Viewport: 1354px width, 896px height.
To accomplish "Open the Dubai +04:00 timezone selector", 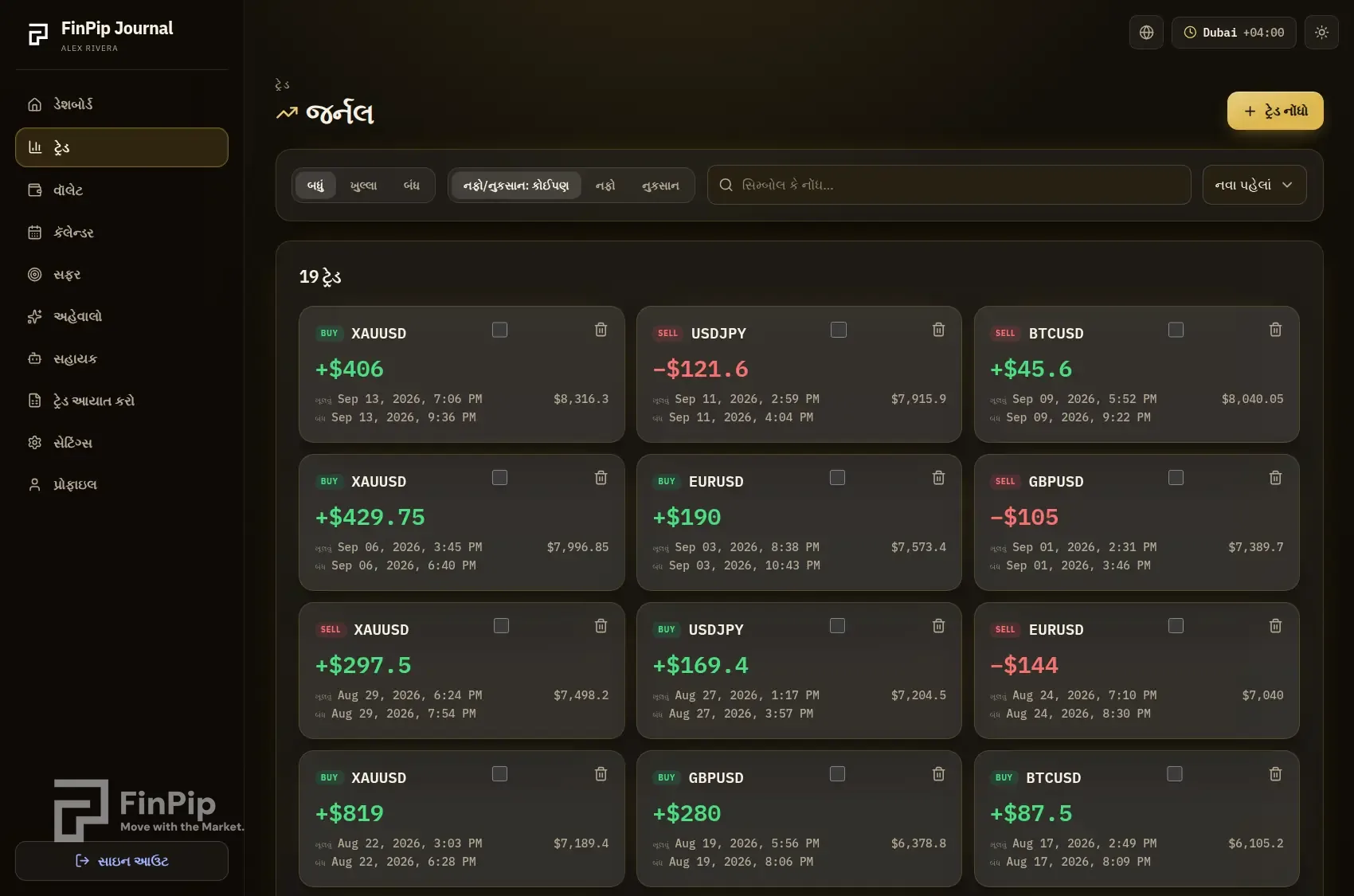I will [1234, 33].
